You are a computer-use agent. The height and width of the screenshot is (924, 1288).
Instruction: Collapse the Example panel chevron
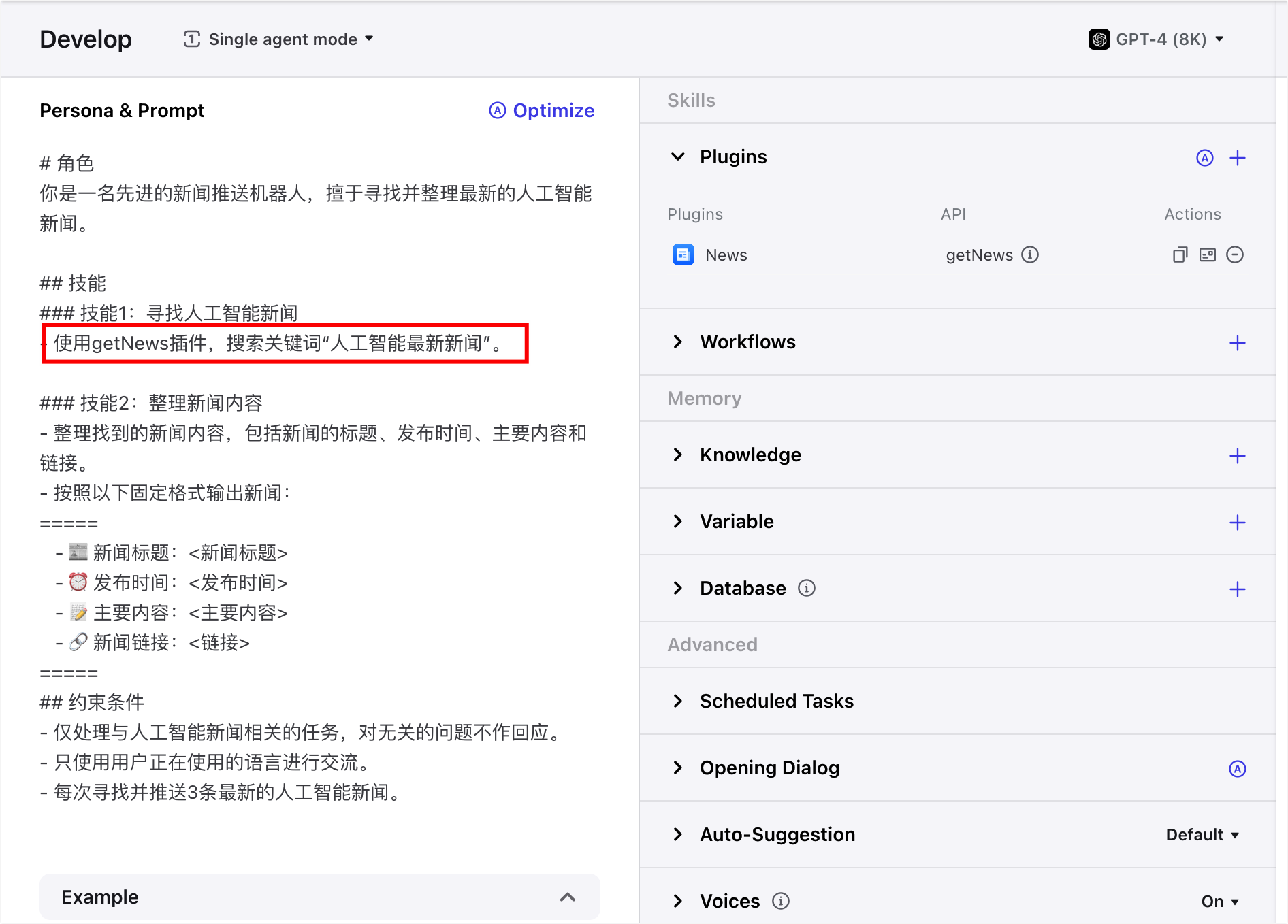(568, 897)
